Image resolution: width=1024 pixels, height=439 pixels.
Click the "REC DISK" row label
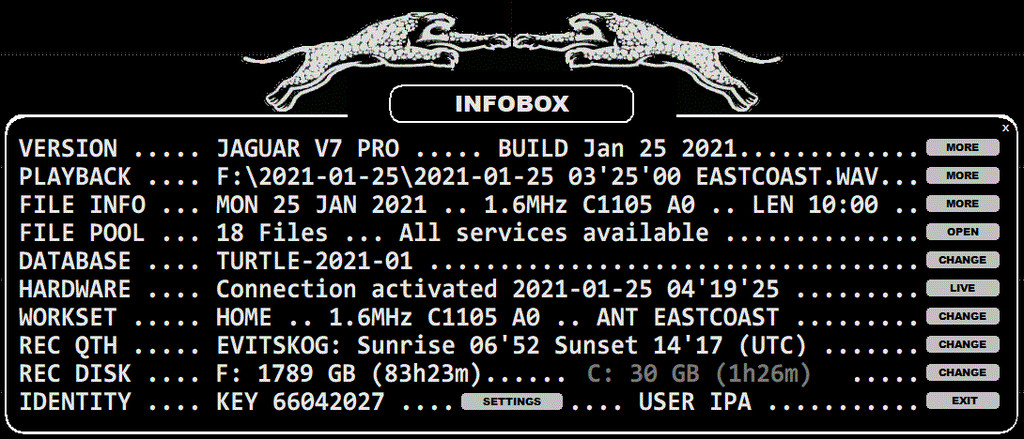coord(75,374)
